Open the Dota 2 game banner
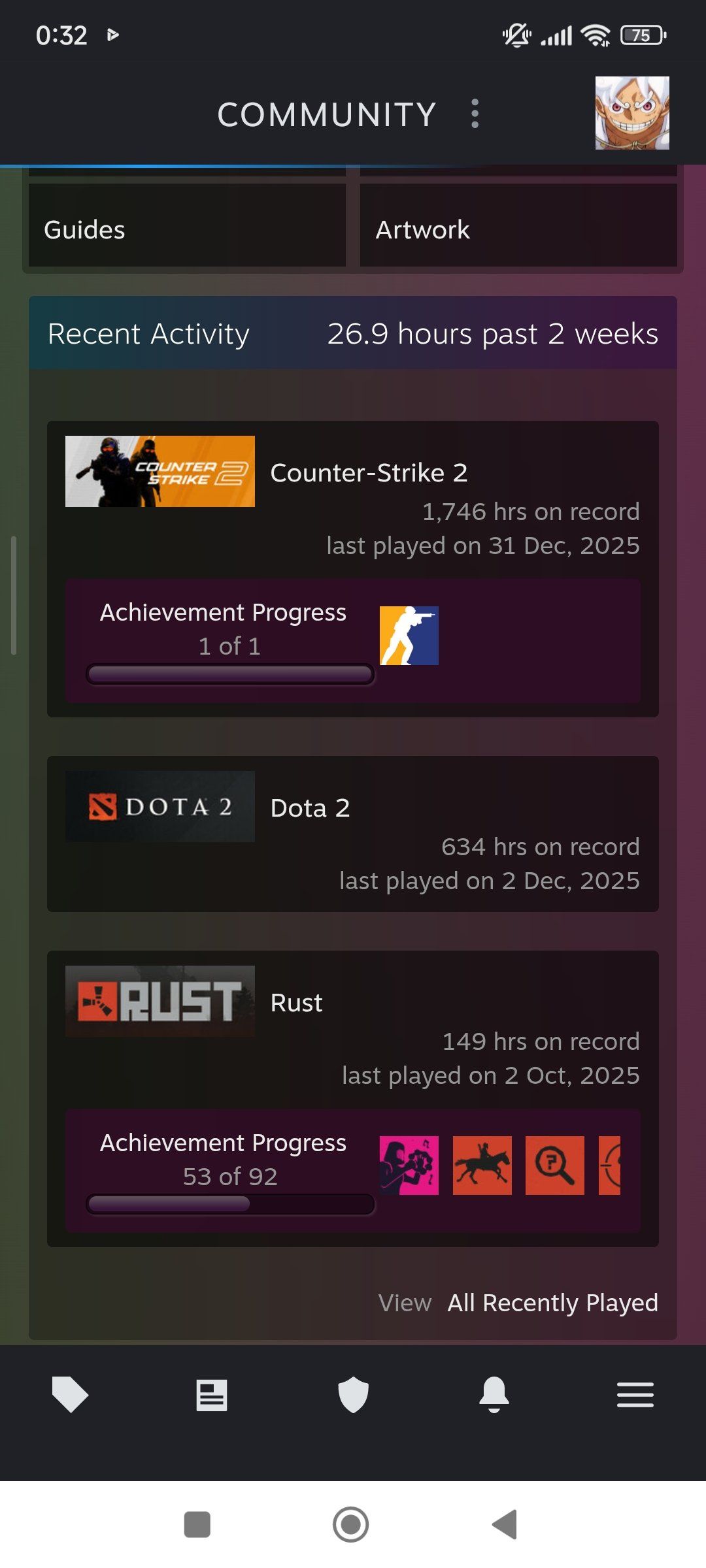The height and width of the screenshot is (1568, 706). (x=160, y=806)
